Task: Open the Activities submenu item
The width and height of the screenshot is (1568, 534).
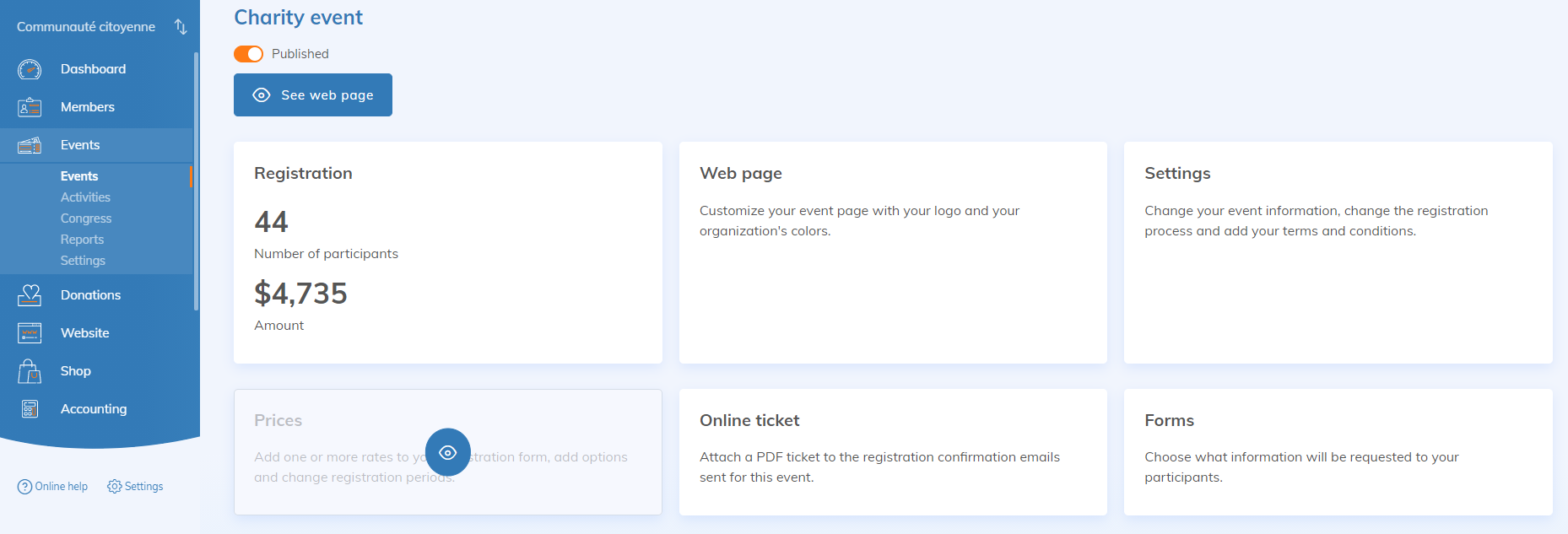Action: coord(85,197)
